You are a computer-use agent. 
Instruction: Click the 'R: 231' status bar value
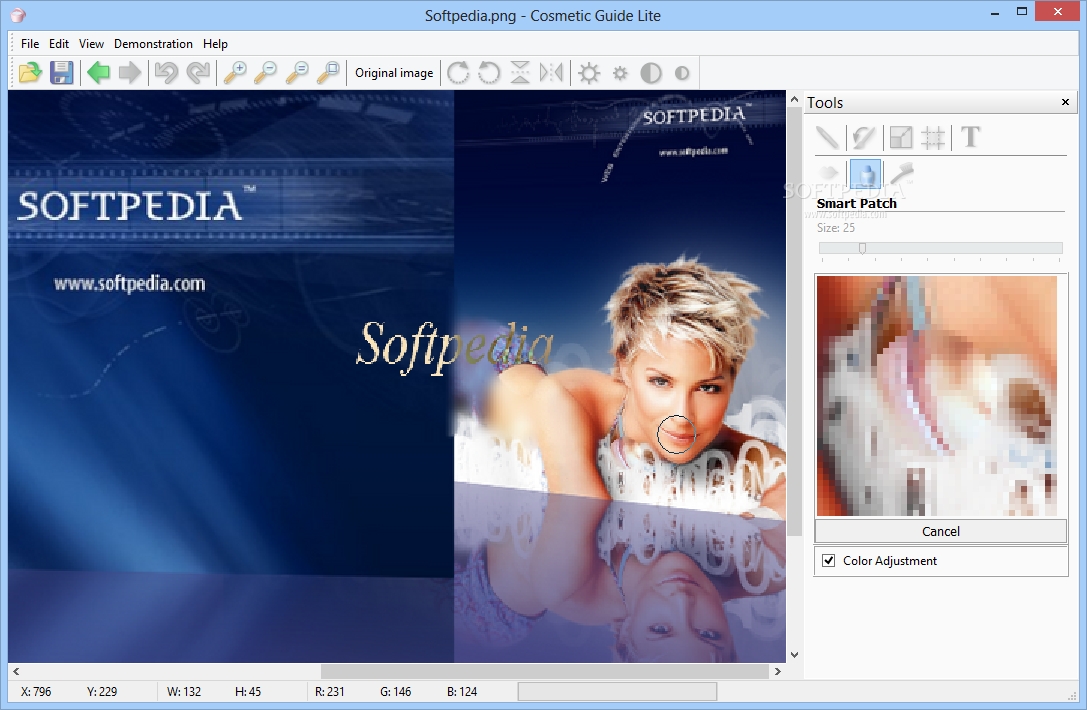click(x=329, y=691)
